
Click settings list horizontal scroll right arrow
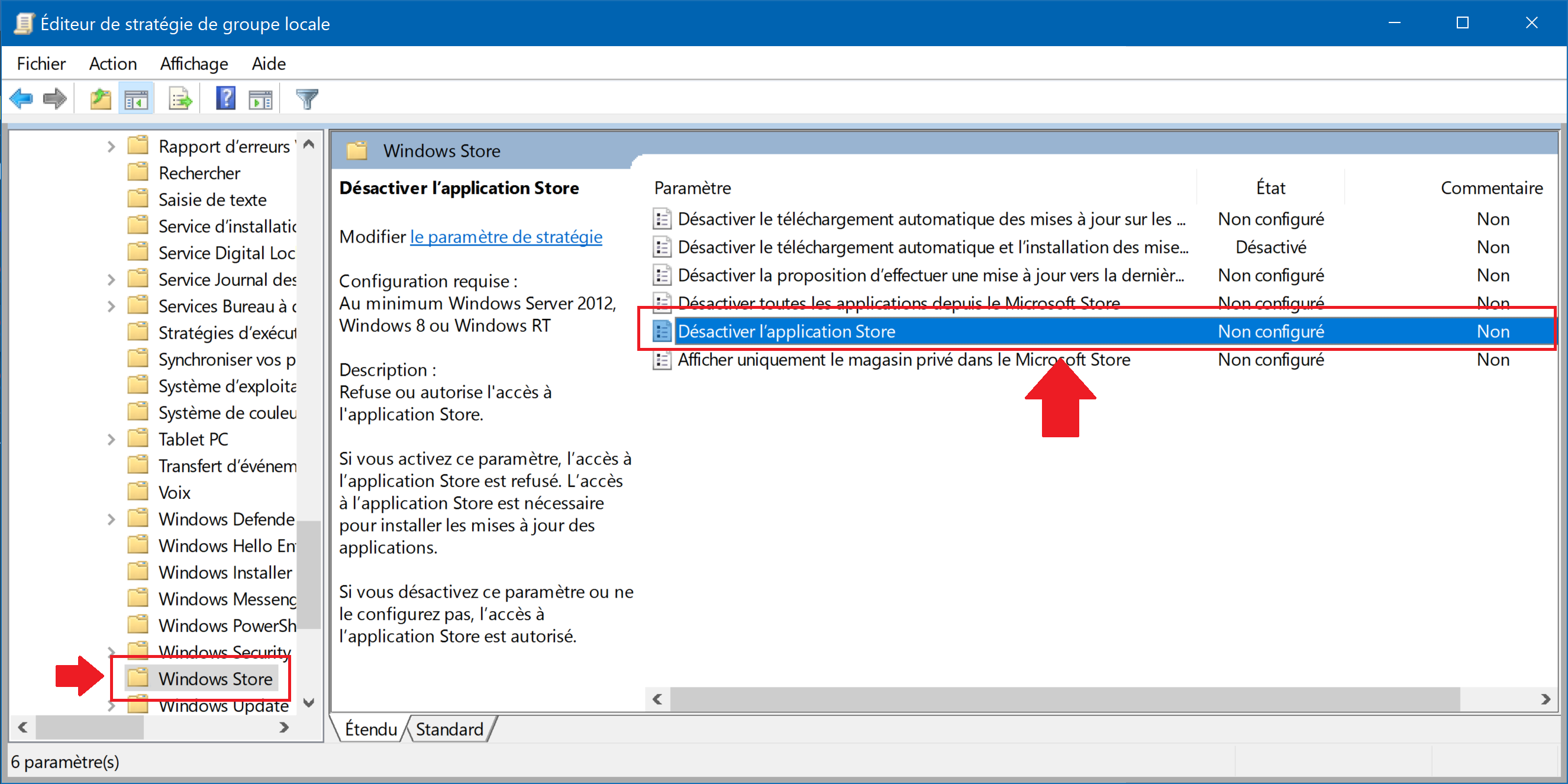click(1545, 699)
